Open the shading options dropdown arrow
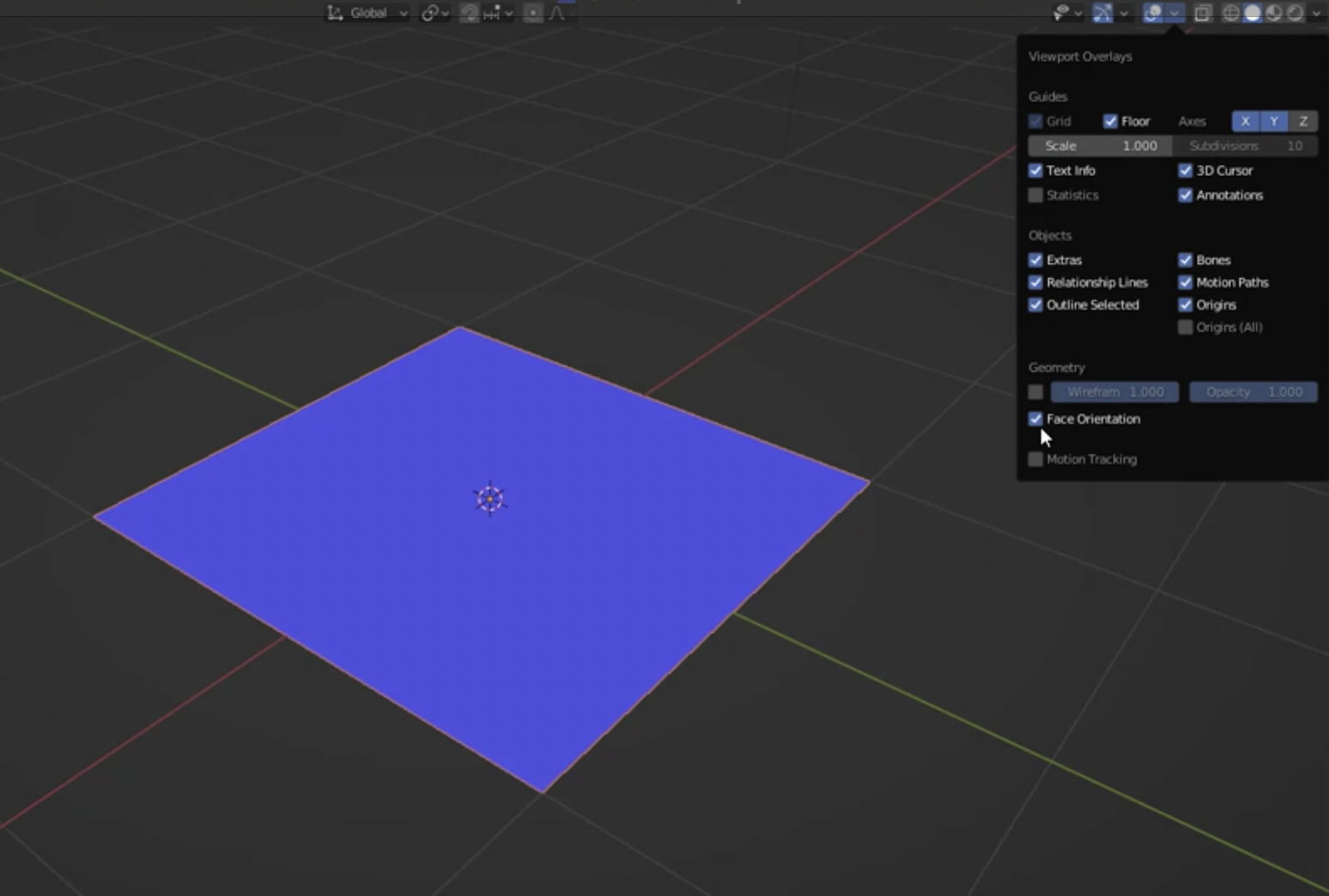Viewport: 1329px width, 896px height. (x=1315, y=13)
